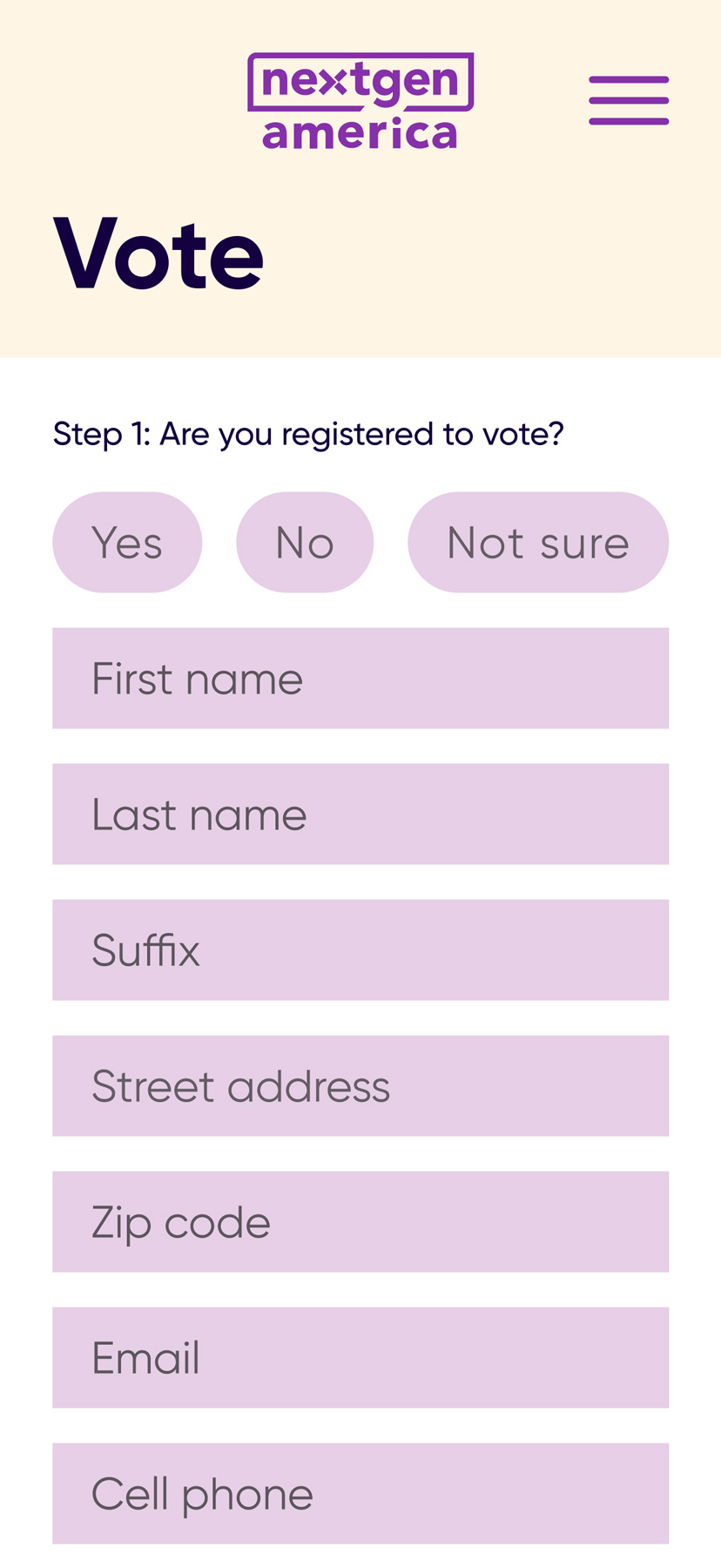Click the 'Vote' page heading
This screenshot has width=721, height=1568.
158,253
